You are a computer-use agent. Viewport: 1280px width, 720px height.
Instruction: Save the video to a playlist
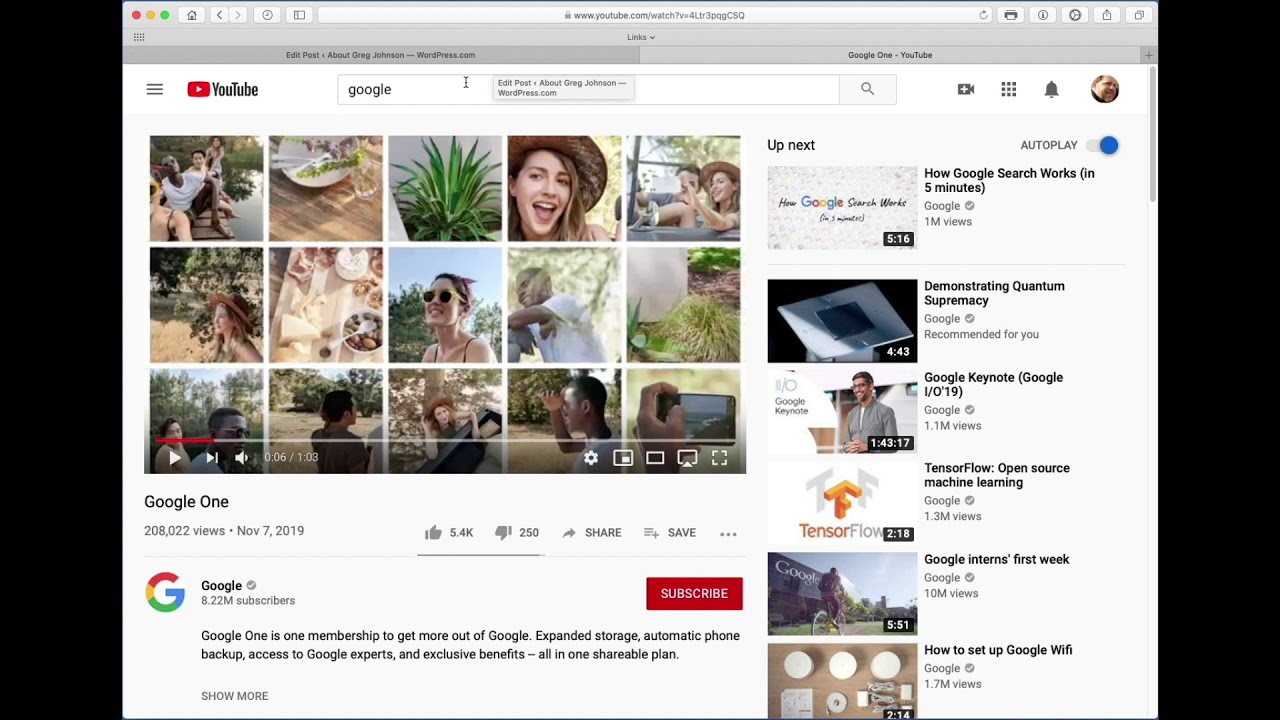point(670,533)
